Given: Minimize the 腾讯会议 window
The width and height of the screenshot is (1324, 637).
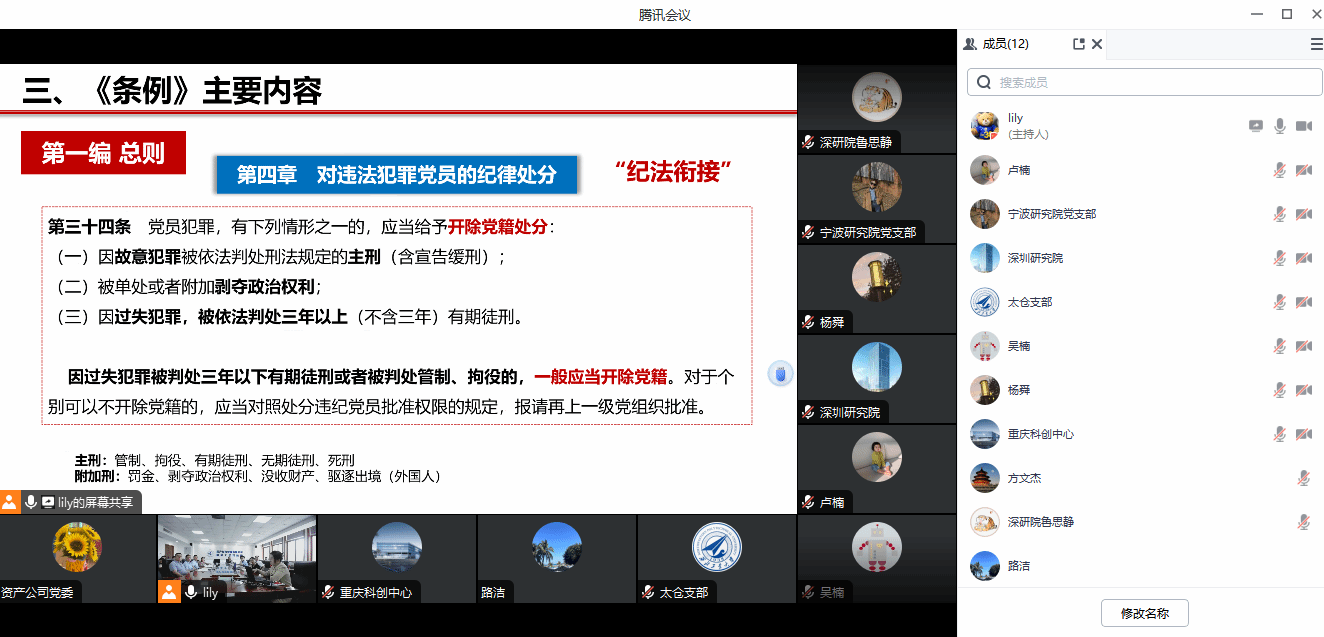Looking at the screenshot, I should 1257,14.
